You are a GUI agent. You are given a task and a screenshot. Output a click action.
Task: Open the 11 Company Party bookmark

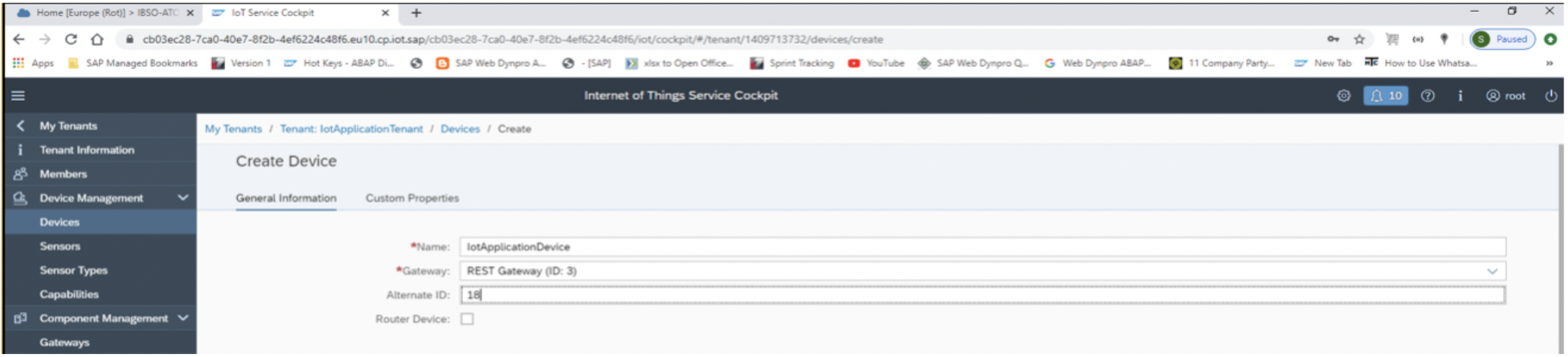1222,63
